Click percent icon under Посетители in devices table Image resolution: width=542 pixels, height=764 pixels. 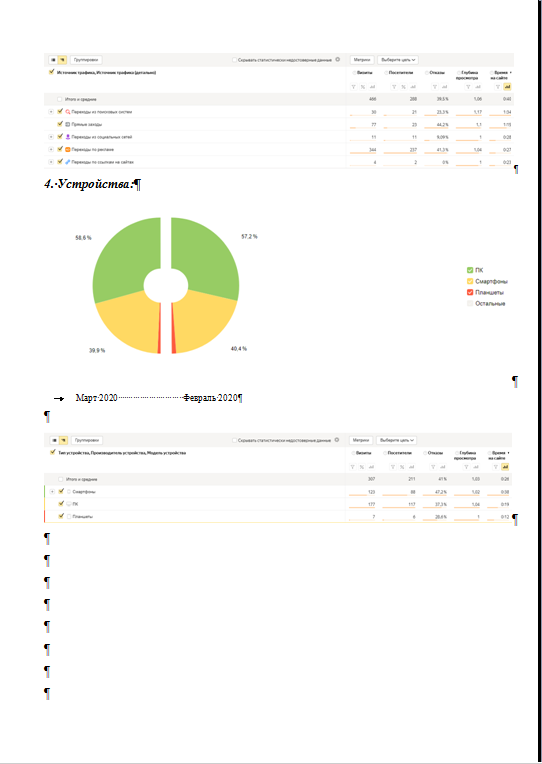pos(402,467)
